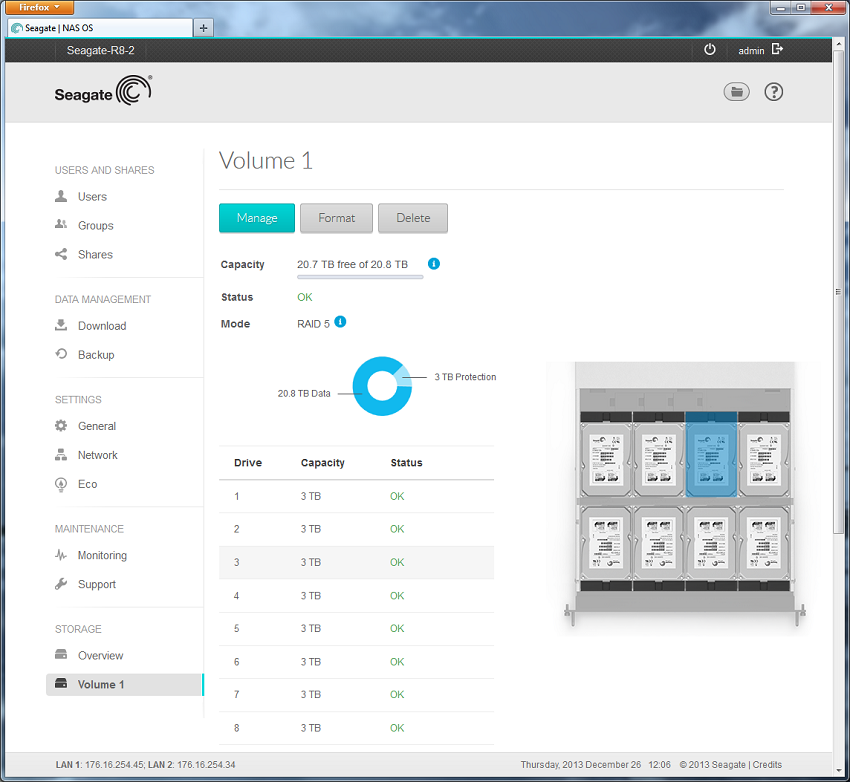Click the Users person icon in sidebar
Viewport: 850px width, 782px height.
(61, 196)
